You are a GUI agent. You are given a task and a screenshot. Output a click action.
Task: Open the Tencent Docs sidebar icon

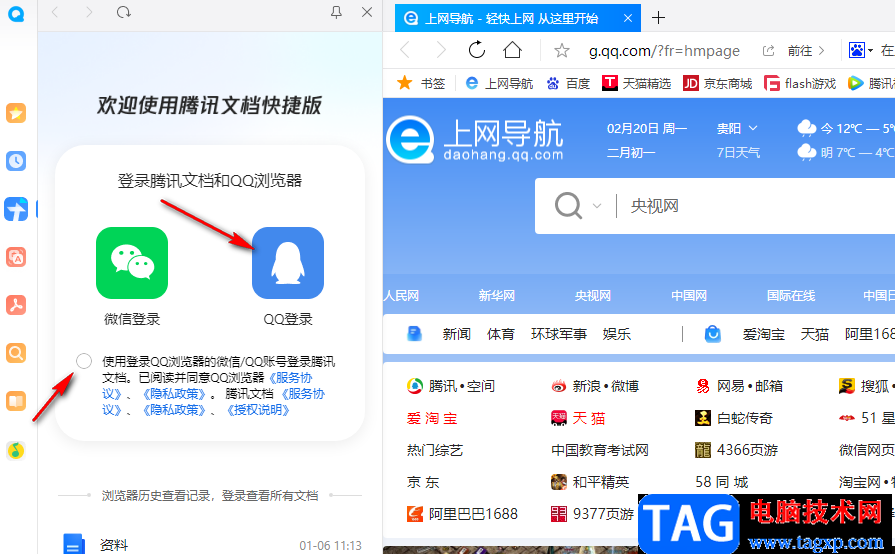coord(16,209)
